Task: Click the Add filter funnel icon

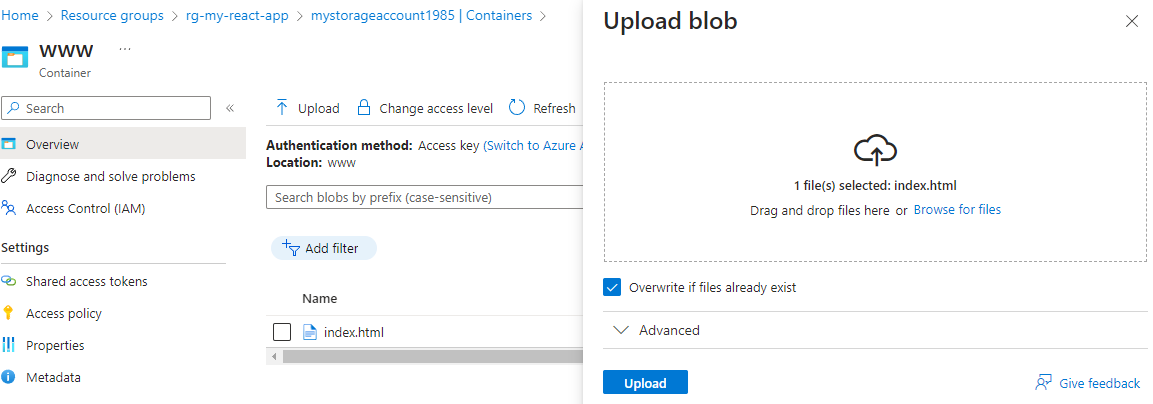Action: pyautogui.click(x=291, y=248)
